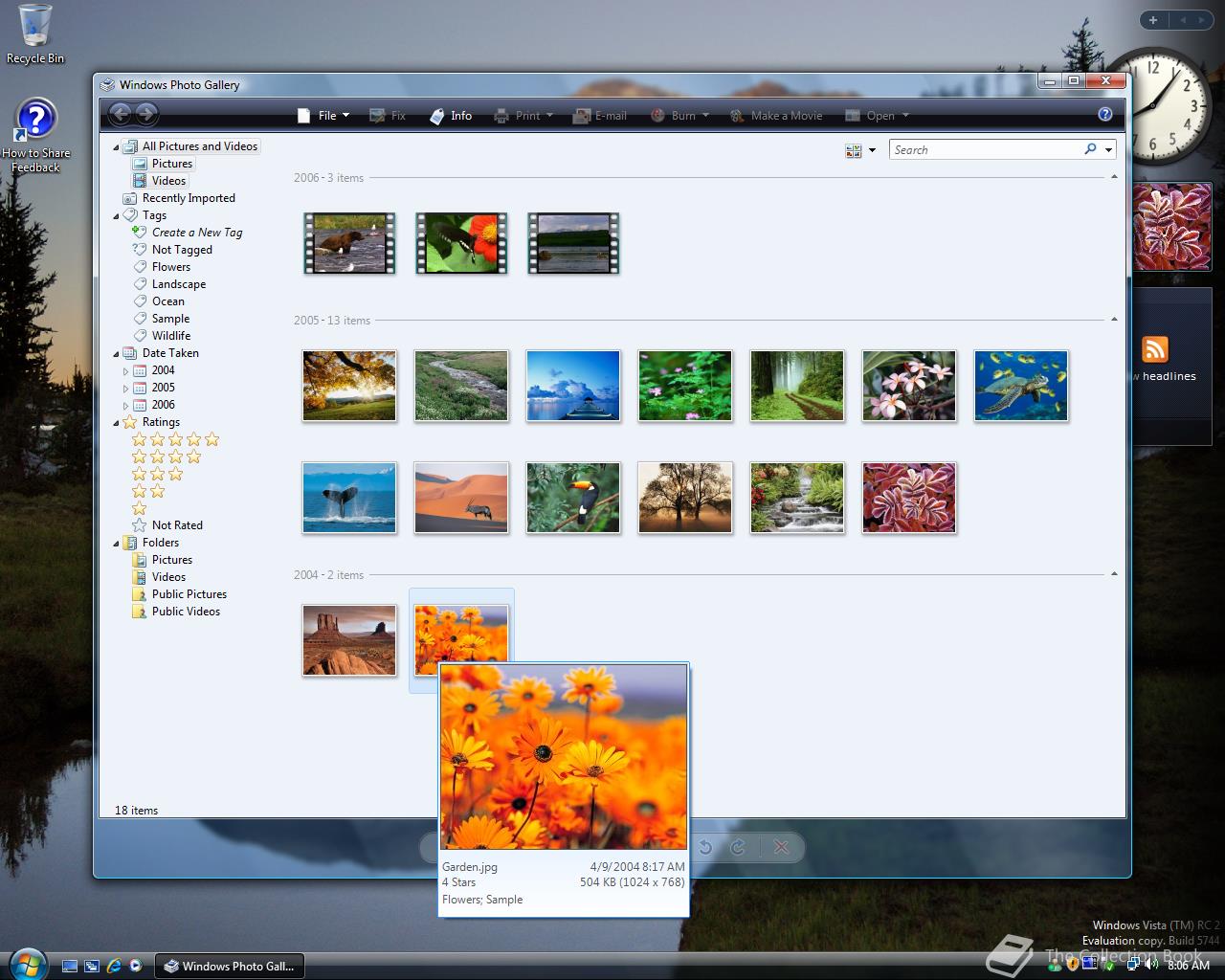The width and height of the screenshot is (1225, 980).
Task: Select the butterfly video thumbnail
Action: [x=461, y=243]
